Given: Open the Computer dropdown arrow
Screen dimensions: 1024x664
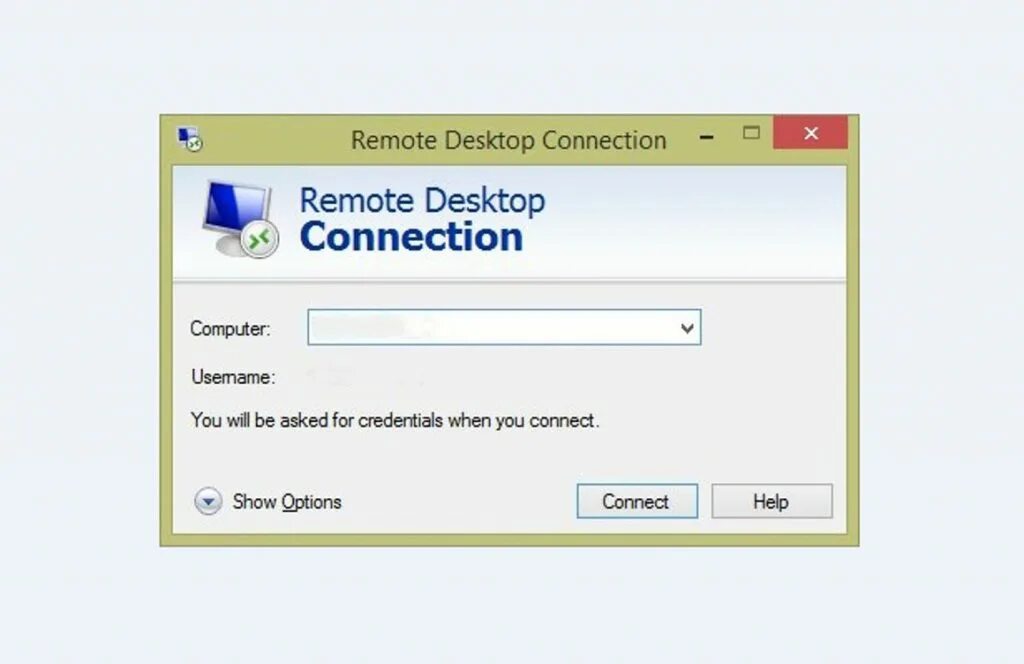Looking at the screenshot, I should point(687,328).
